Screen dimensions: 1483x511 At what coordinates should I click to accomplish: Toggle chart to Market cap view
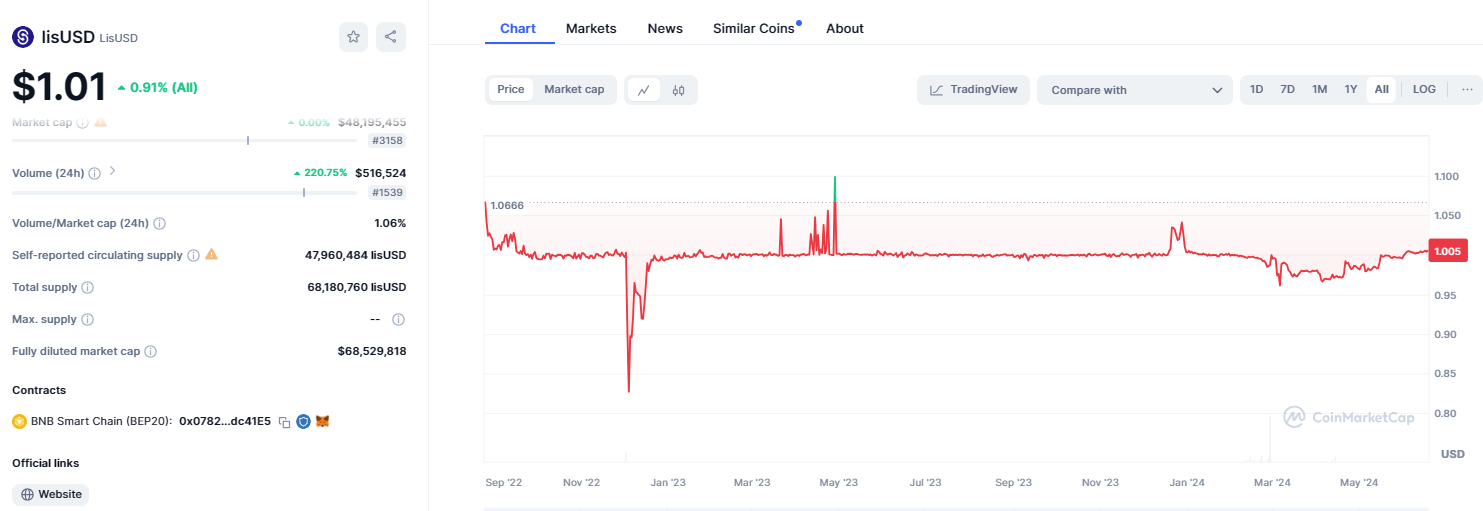574,90
